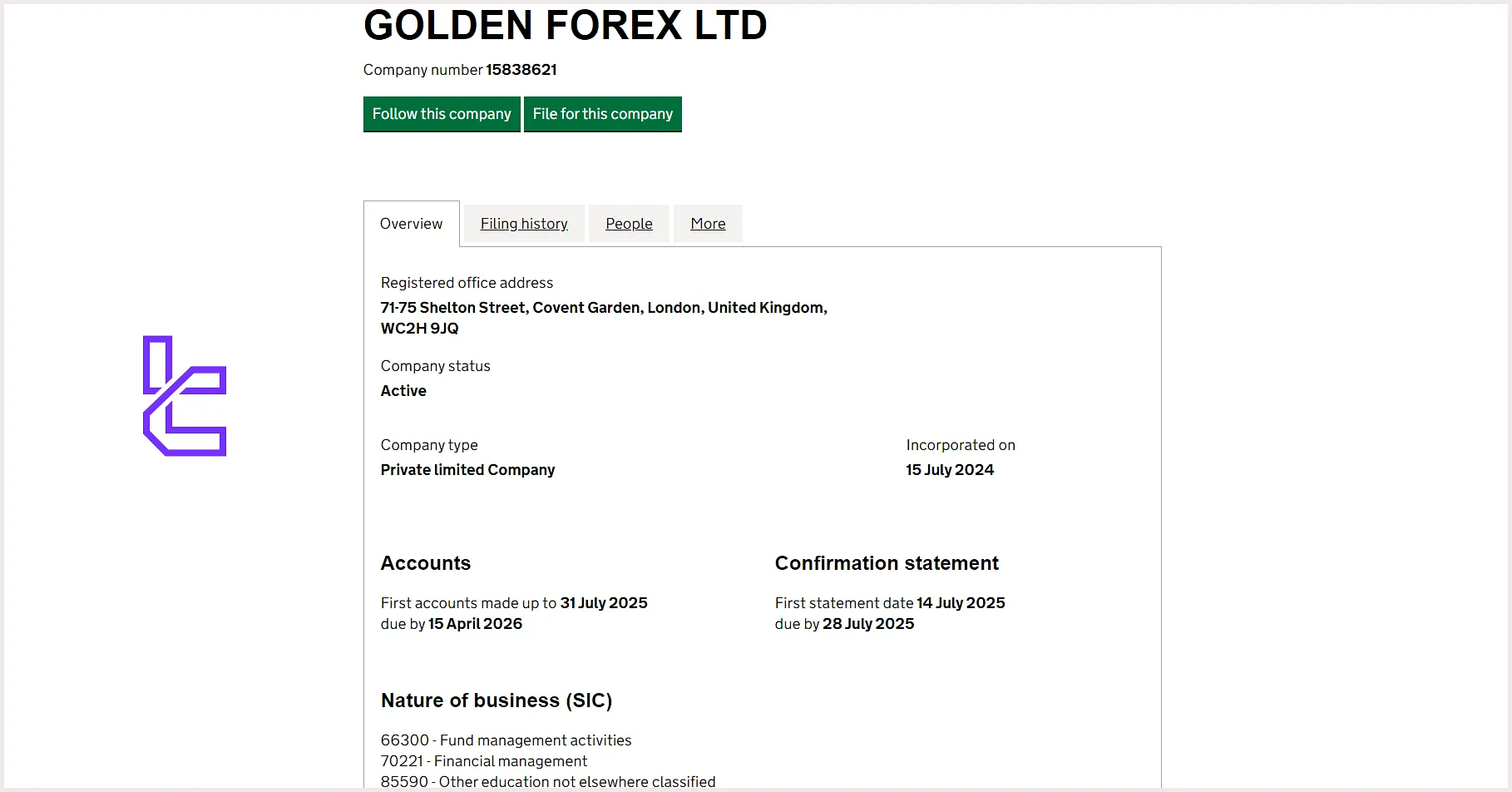This screenshot has width=1512, height=792.
Task: Open the People tab
Action: point(629,224)
